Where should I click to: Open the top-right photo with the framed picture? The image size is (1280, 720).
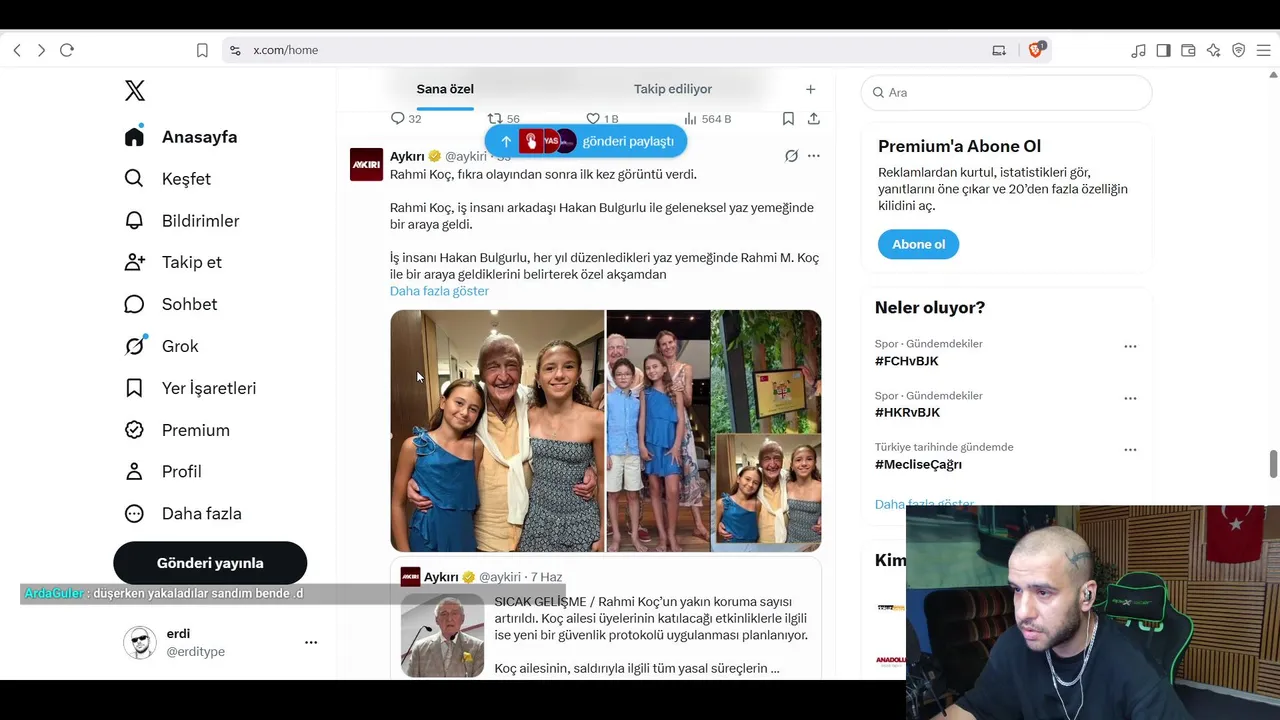[x=767, y=371]
